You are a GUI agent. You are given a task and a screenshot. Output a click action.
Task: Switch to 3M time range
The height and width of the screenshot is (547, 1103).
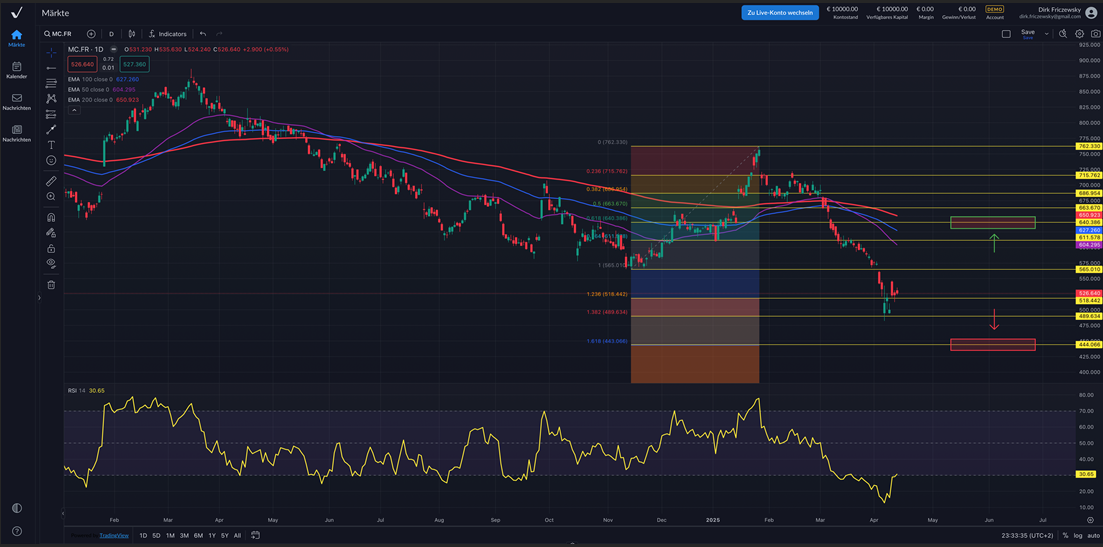[184, 536]
